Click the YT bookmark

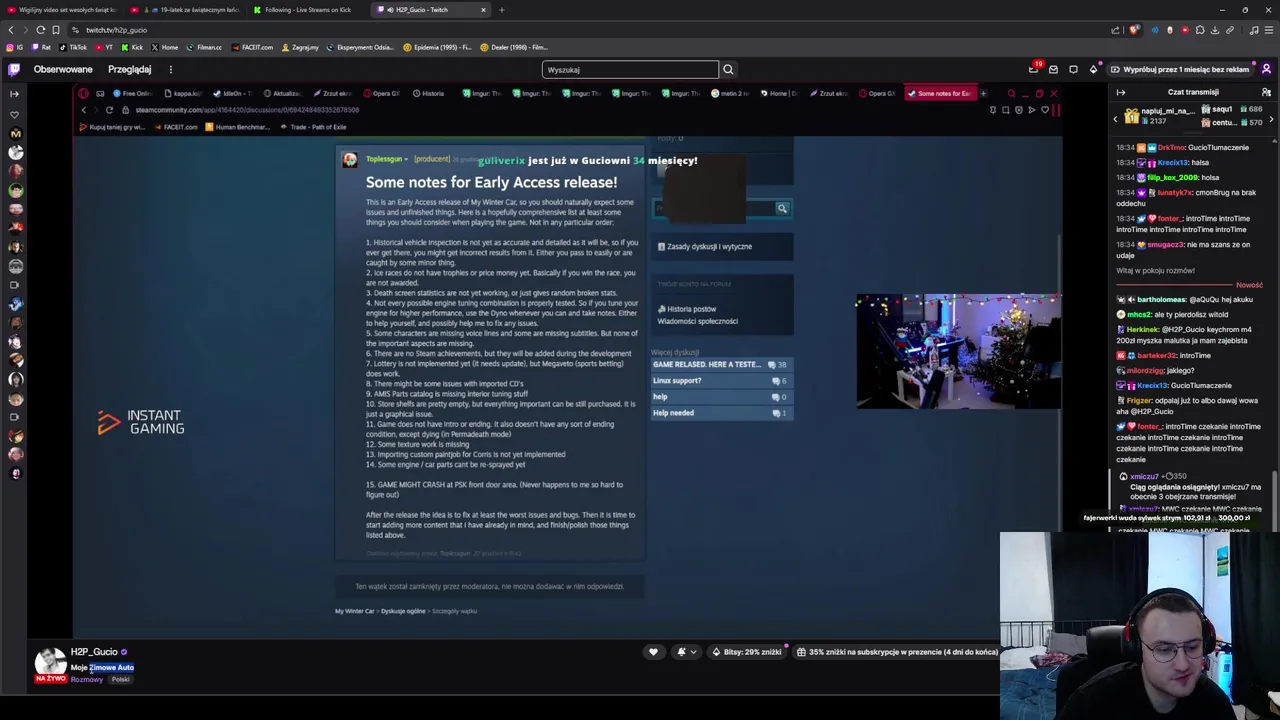tap(105, 47)
